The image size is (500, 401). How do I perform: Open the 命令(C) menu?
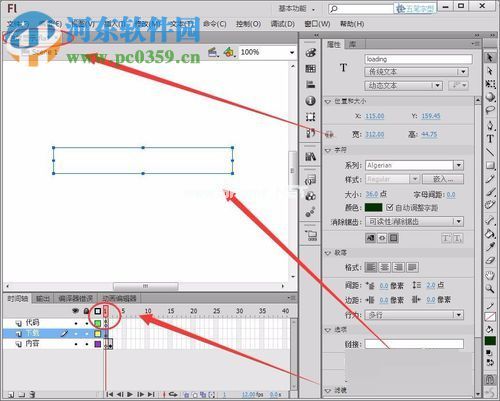(215, 24)
